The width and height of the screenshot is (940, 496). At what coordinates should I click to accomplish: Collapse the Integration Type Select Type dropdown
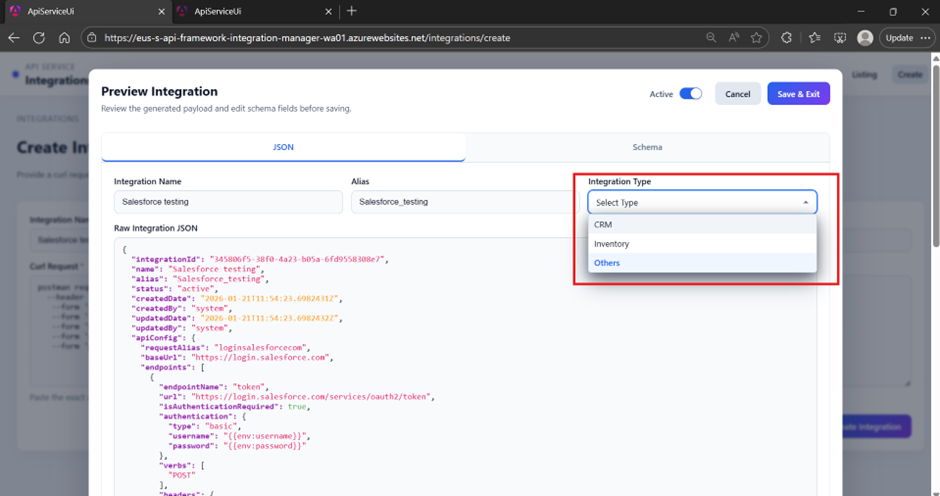click(702, 203)
